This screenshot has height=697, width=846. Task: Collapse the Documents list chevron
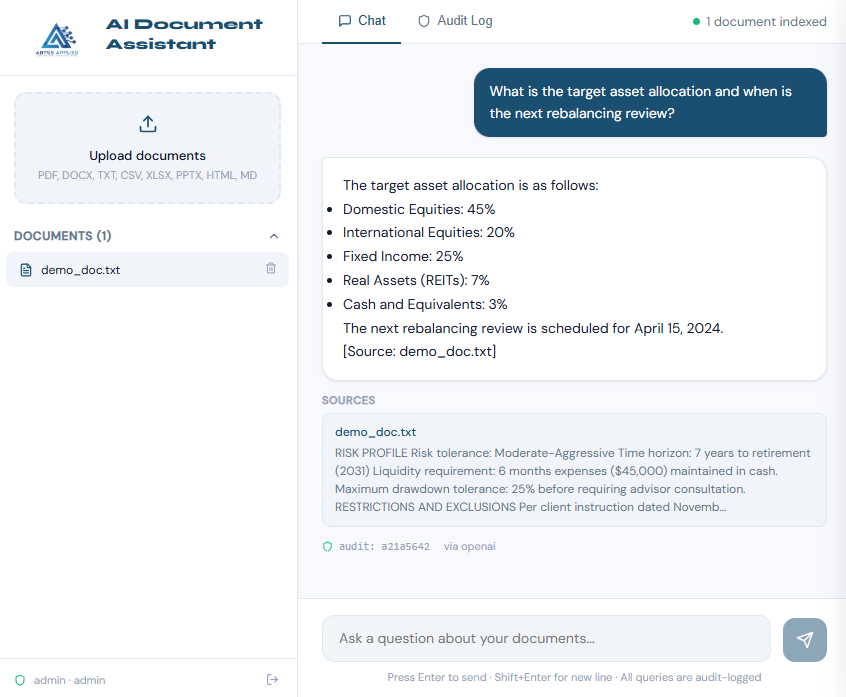click(274, 236)
